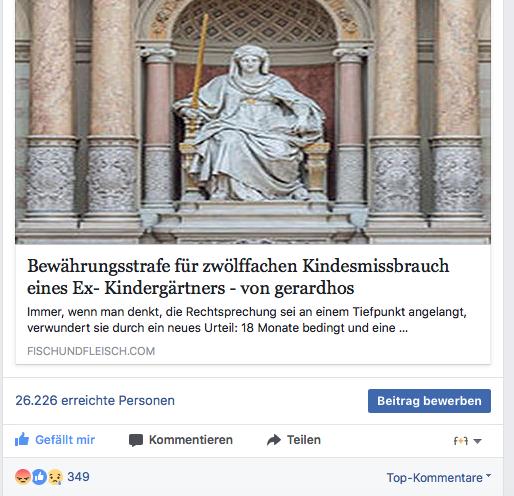Click the Kommentieren speech bubble icon

tap(136, 440)
